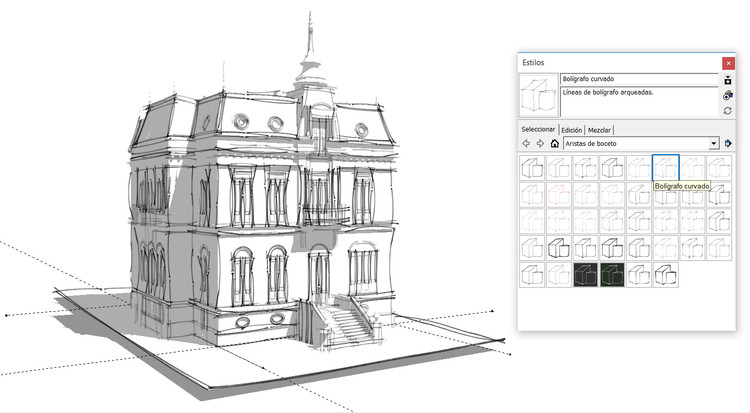Select the Seleccionar tab
Screen dimensions: 750x413
pos(539,130)
